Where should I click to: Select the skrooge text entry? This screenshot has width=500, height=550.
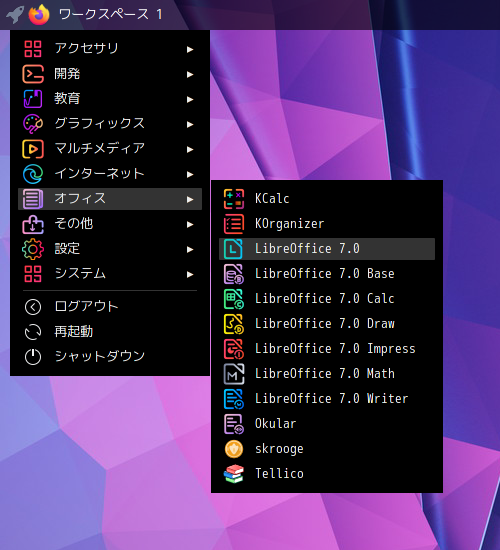pos(279,449)
